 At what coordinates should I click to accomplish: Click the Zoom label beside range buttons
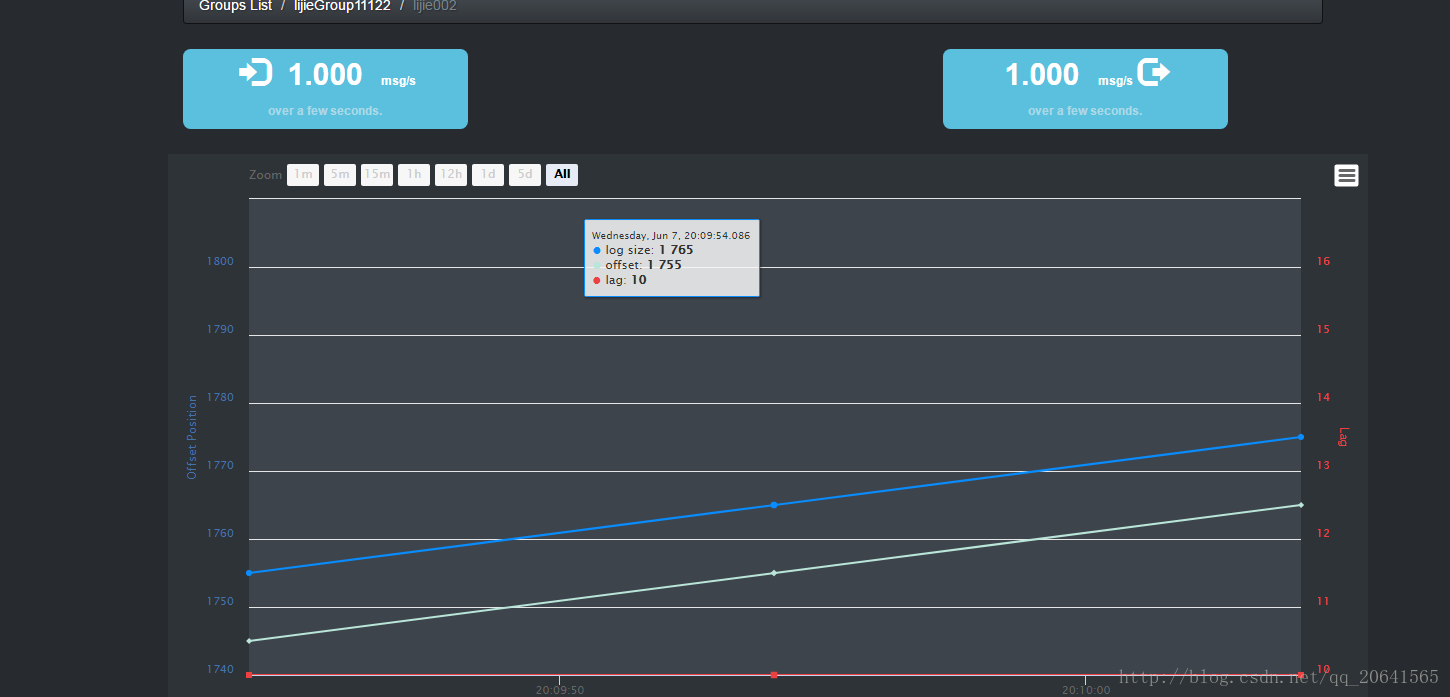pyautogui.click(x=266, y=175)
